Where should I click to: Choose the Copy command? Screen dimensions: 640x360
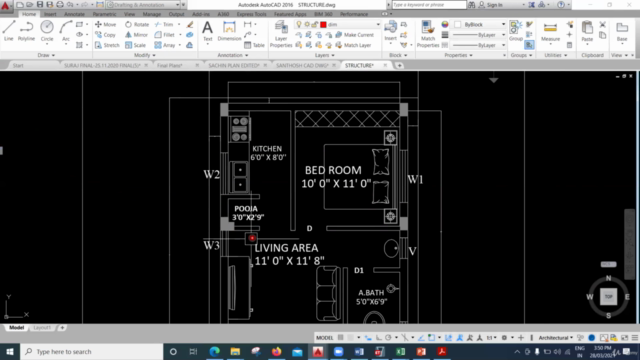coord(106,35)
